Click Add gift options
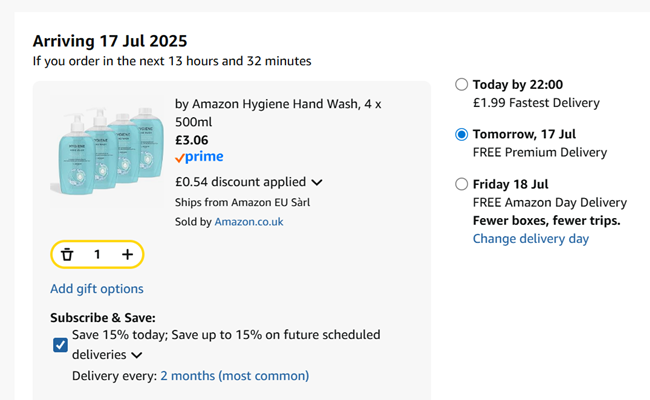 tap(97, 289)
